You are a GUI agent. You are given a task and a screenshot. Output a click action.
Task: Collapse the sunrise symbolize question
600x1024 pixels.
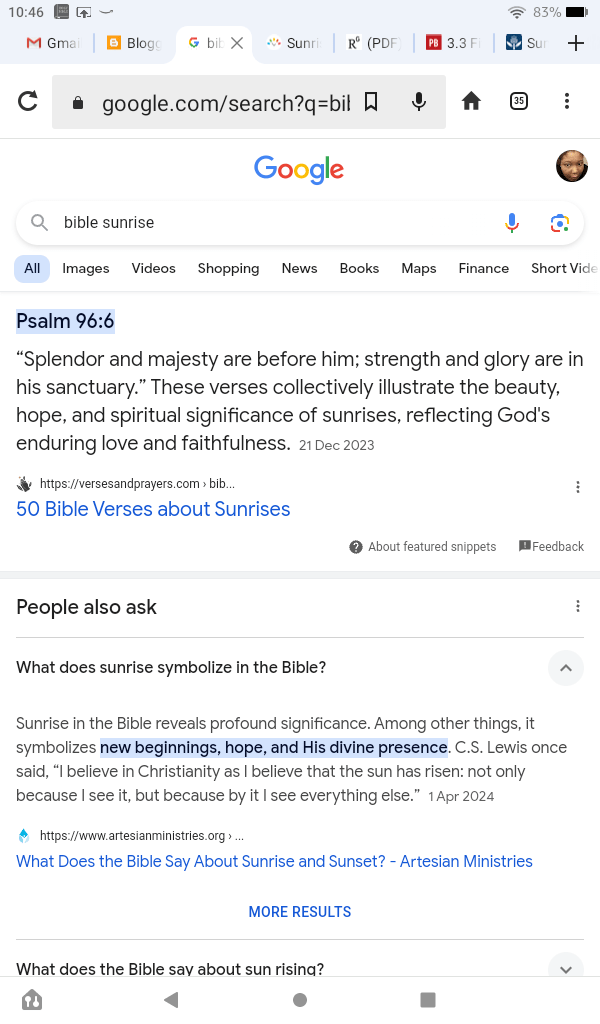click(565, 668)
